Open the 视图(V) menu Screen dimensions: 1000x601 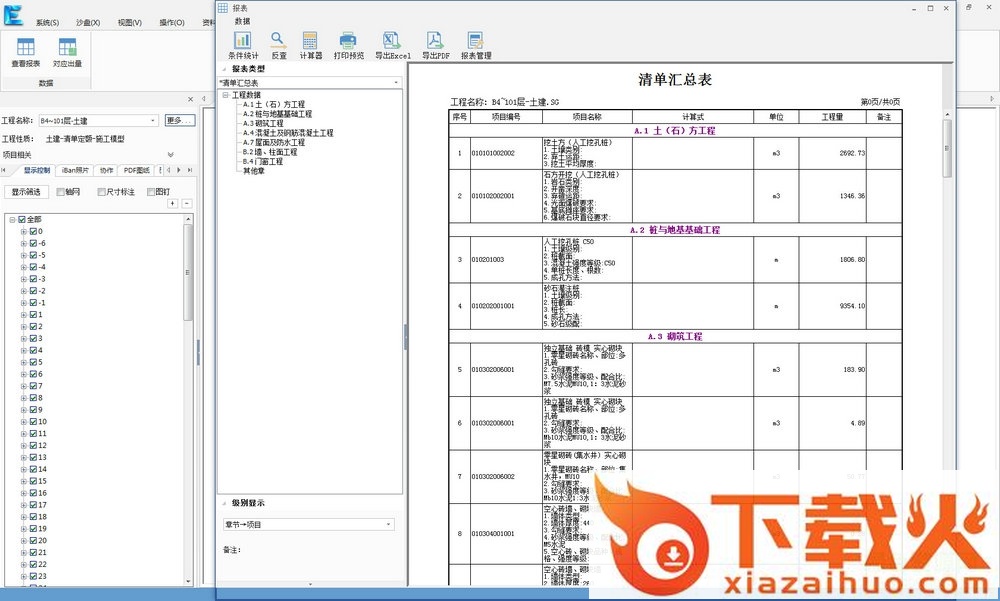pyautogui.click(x=129, y=22)
